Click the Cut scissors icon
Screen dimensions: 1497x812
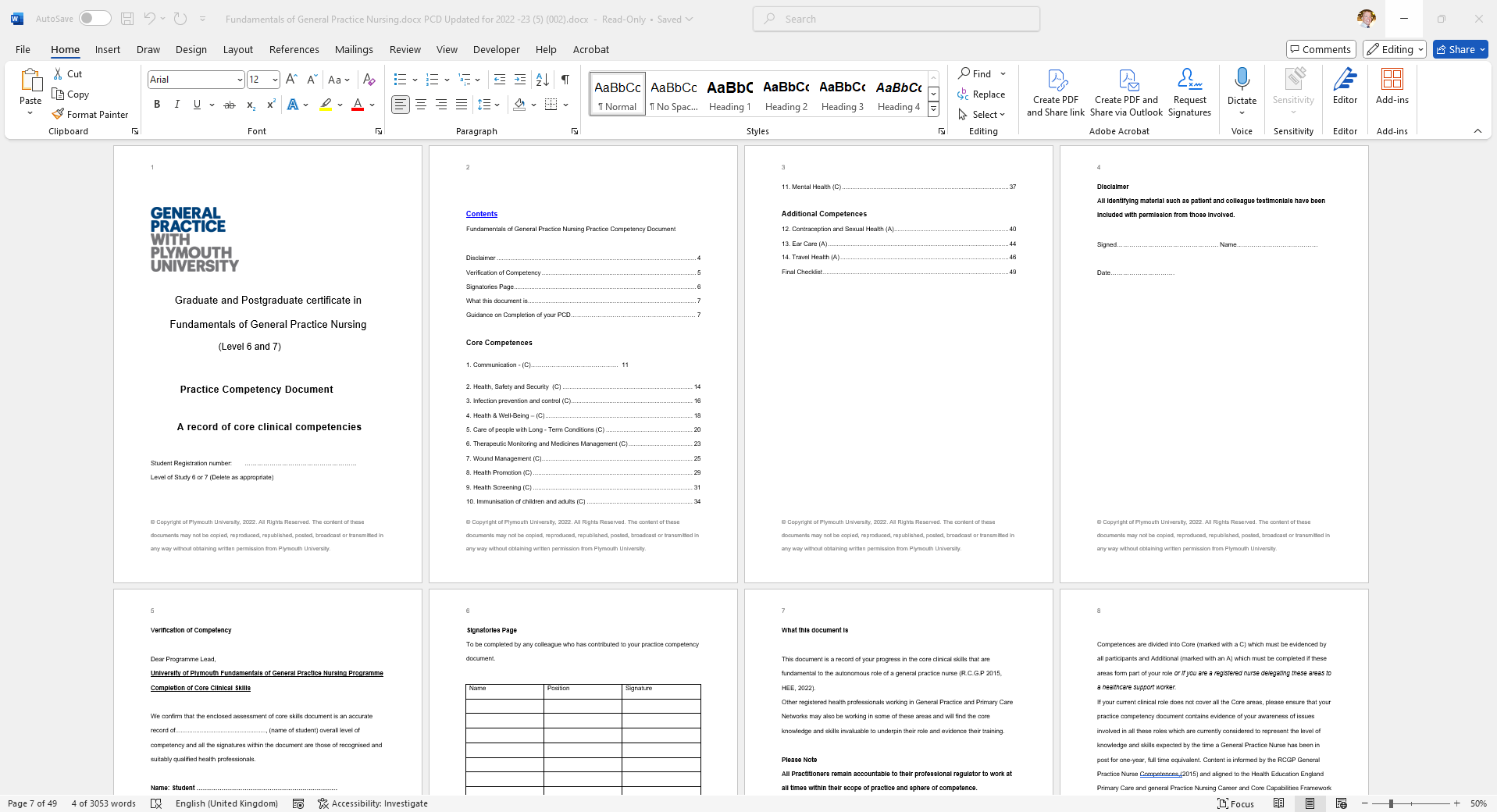(58, 73)
